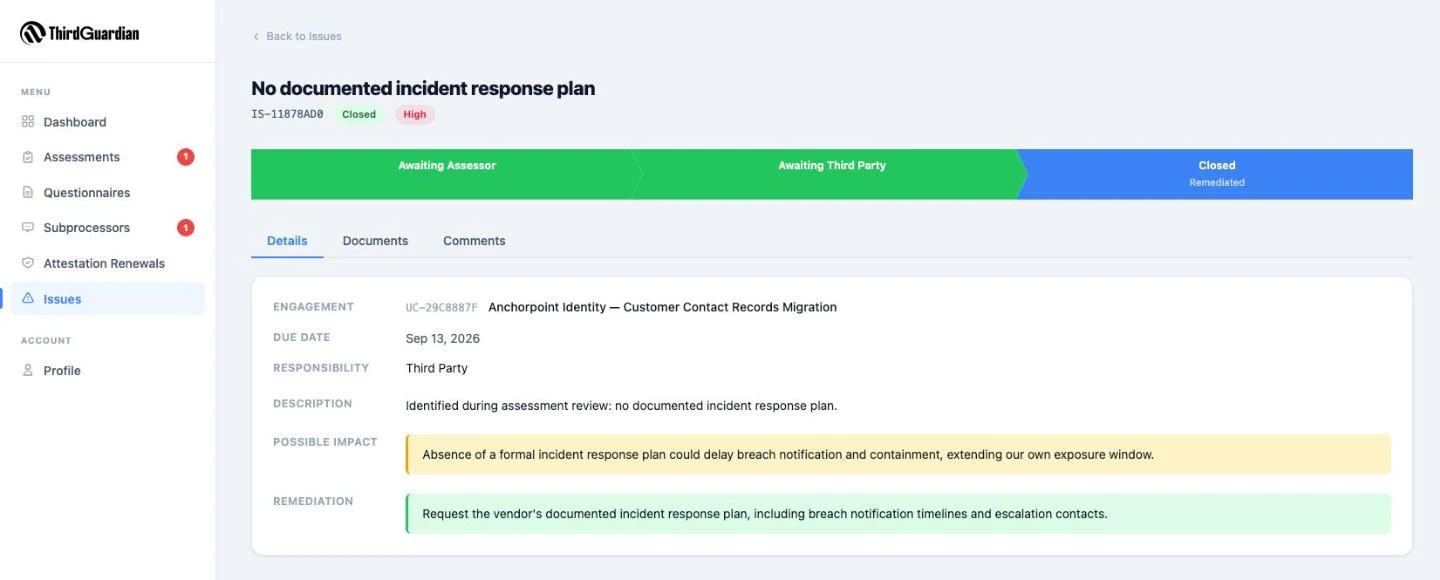Image resolution: width=1440 pixels, height=580 pixels.
Task: Click the yellow possible impact note
Action: tap(898, 454)
